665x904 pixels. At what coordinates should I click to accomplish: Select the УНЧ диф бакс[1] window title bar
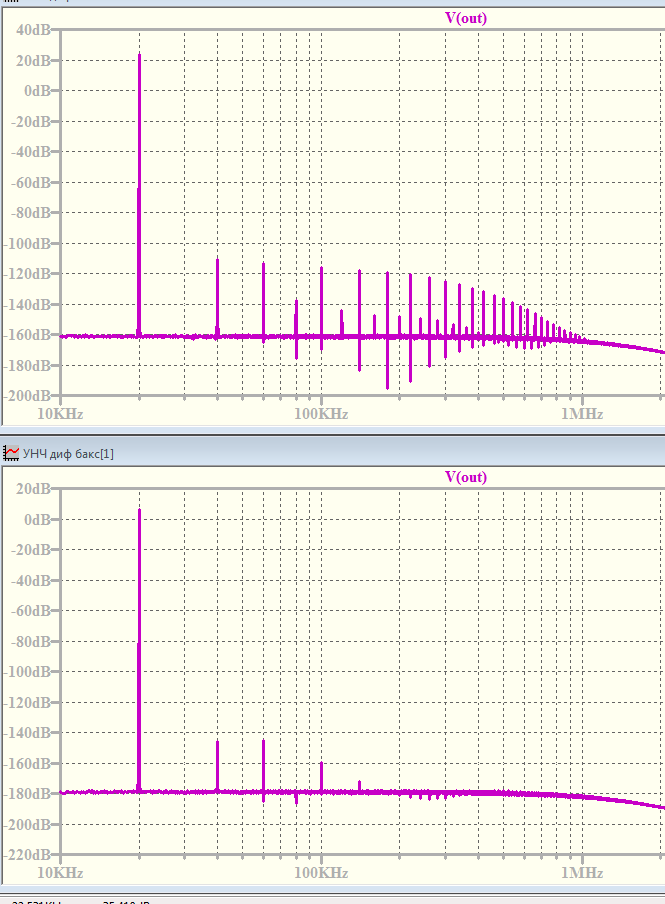(332, 453)
